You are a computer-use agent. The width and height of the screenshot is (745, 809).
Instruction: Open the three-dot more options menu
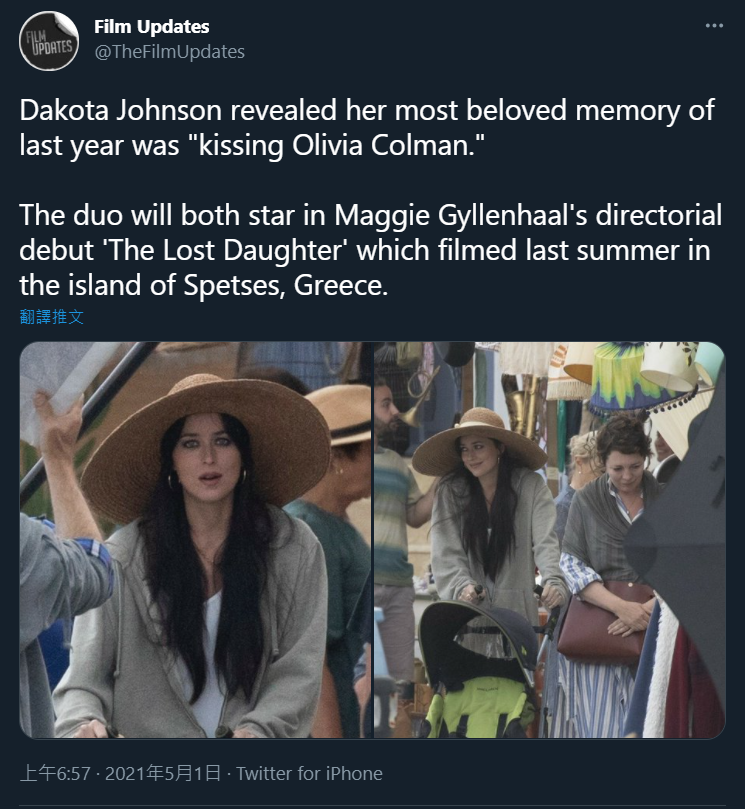(714, 25)
